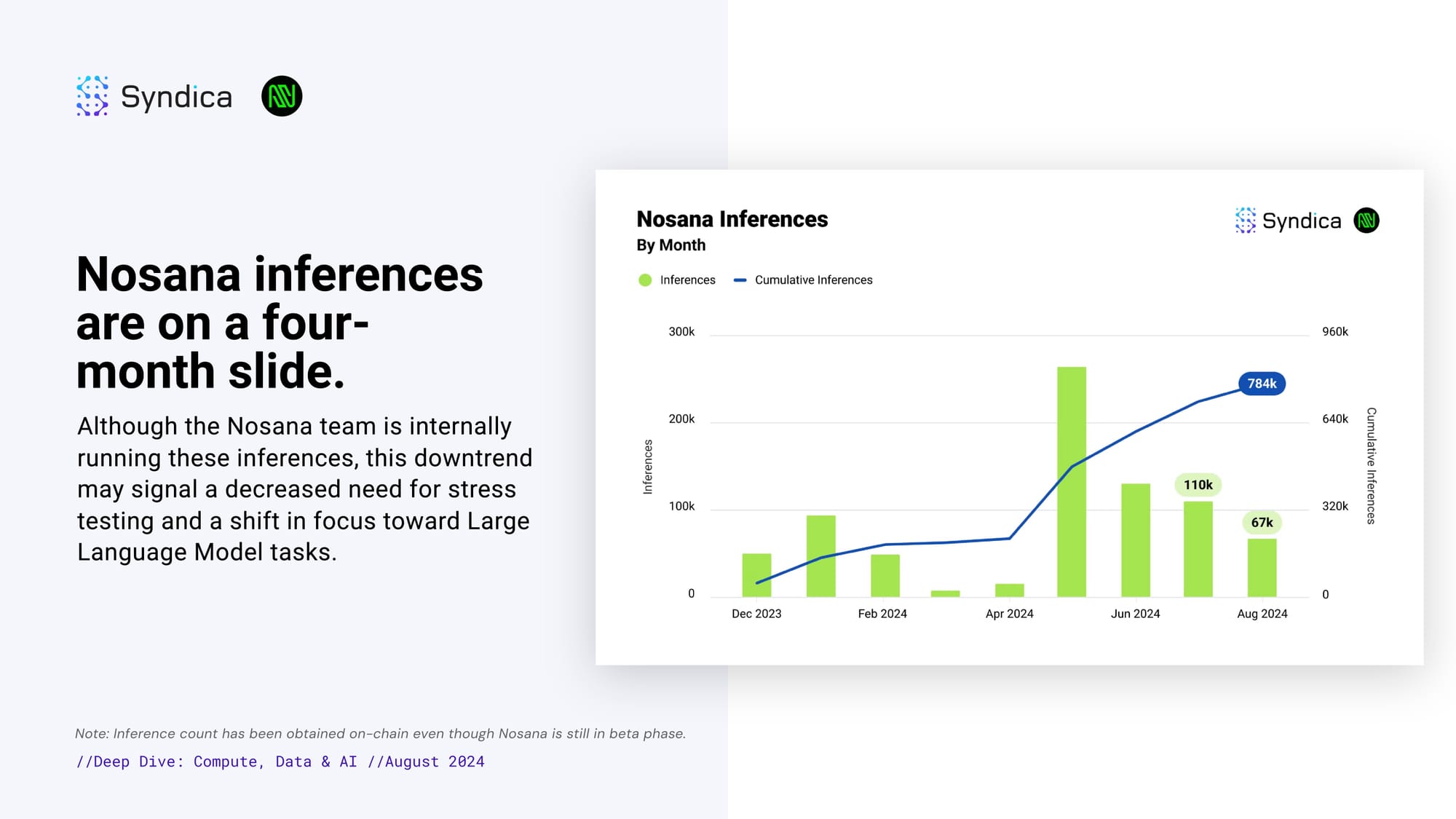Select the 110k bar data label
This screenshot has width=1456, height=819.
[1198, 485]
